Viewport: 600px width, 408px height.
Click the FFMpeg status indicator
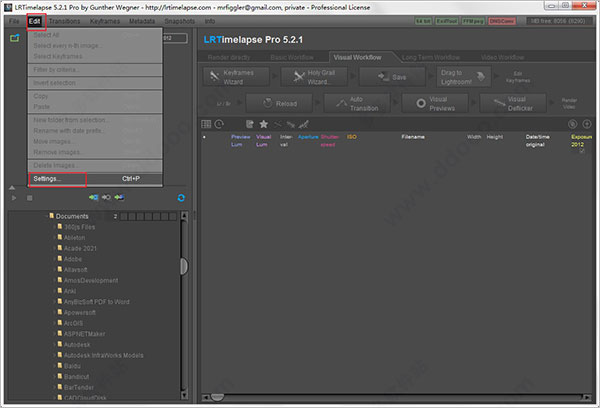point(473,21)
